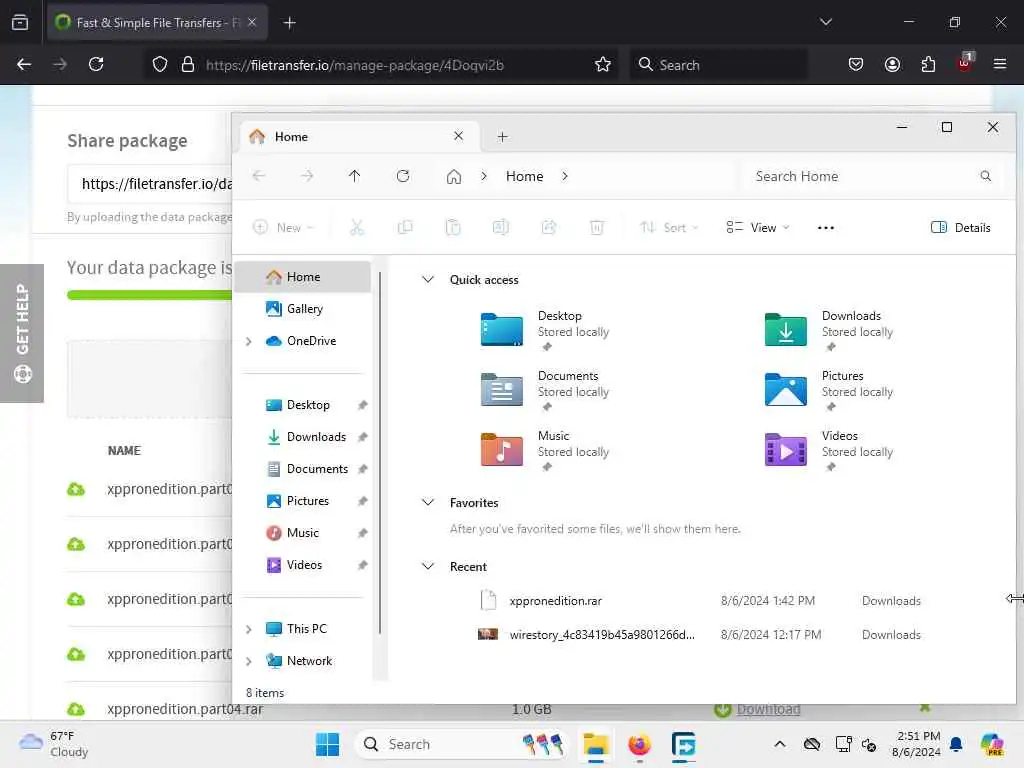1024x768 pixels.
Task: Expand This PC in navigation pane
Action: click(x=248, y=629)
